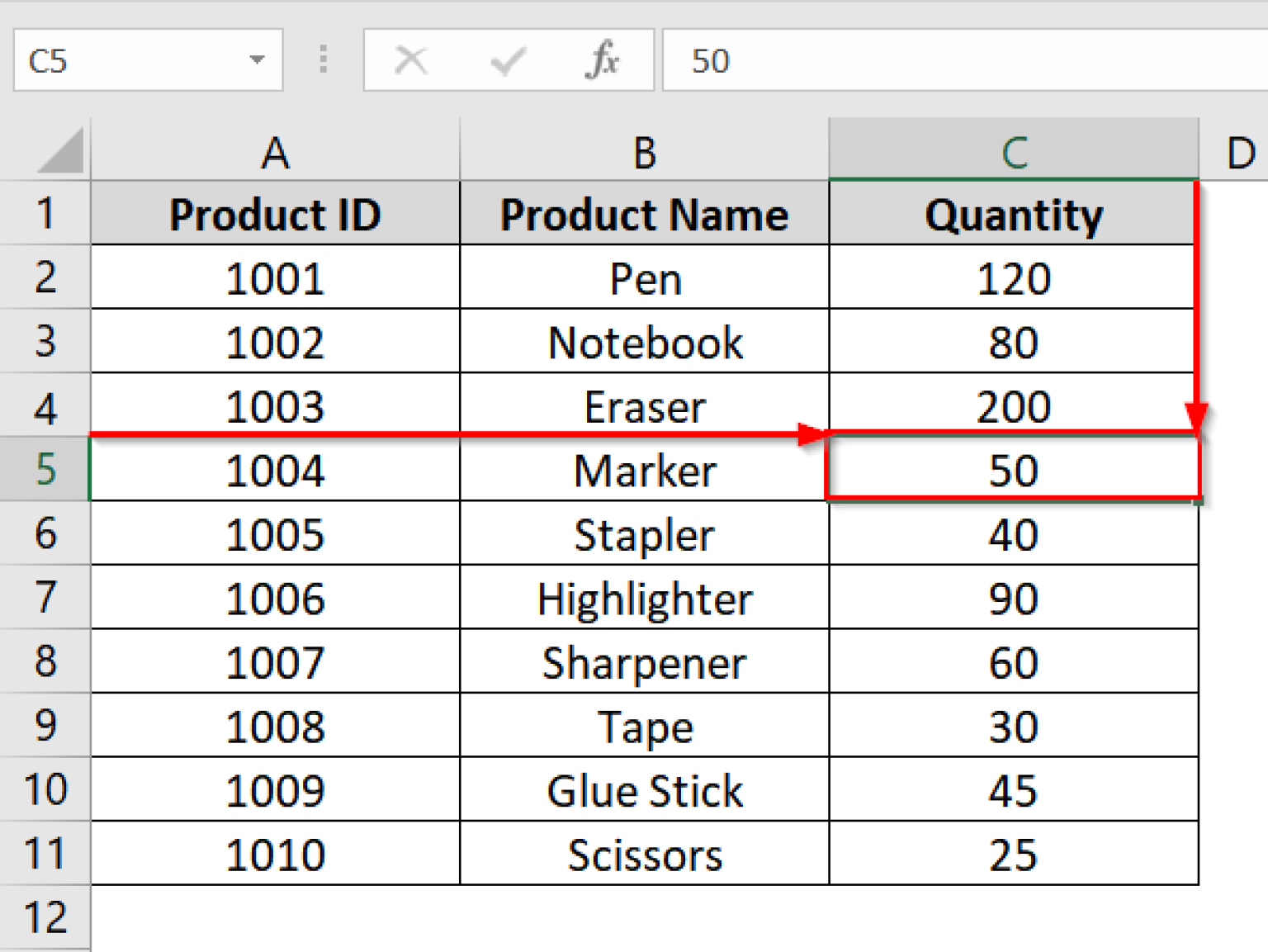
Task: Open the Name Box dropdown arrow
Action: point(257,59)
